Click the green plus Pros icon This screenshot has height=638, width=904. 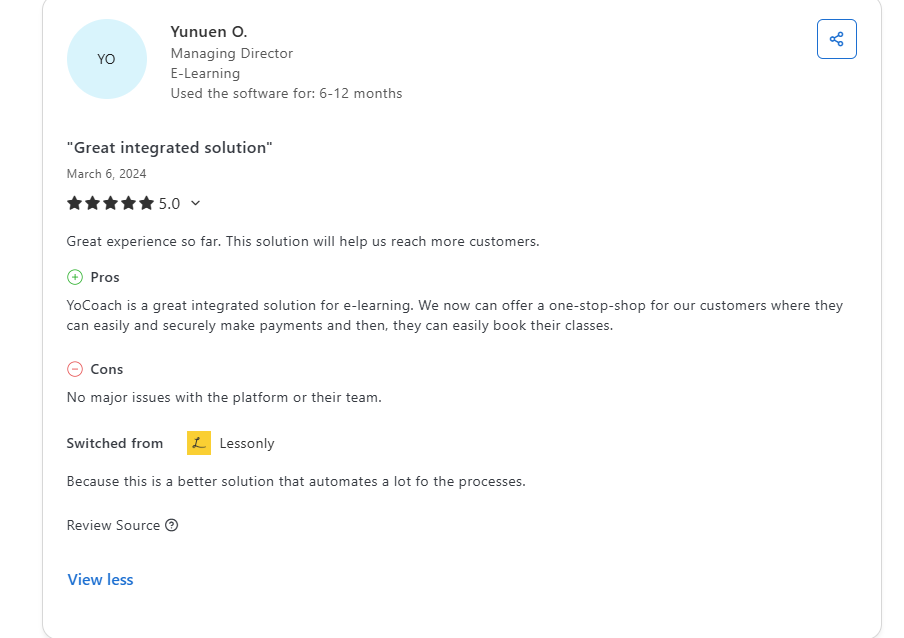(x=75, y=277)
